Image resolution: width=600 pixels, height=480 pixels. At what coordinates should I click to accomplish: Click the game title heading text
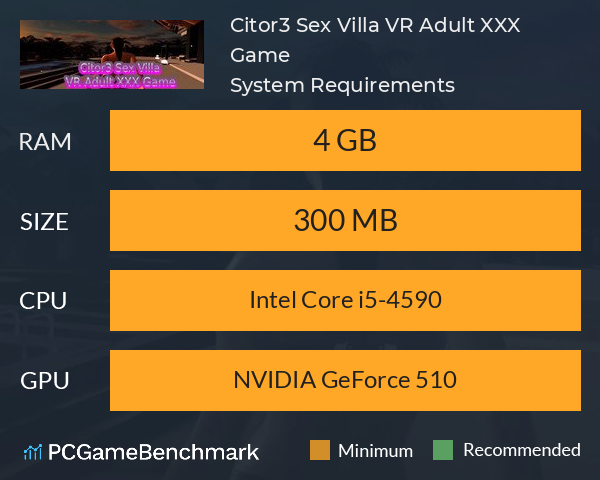click(x=375, y=40)
